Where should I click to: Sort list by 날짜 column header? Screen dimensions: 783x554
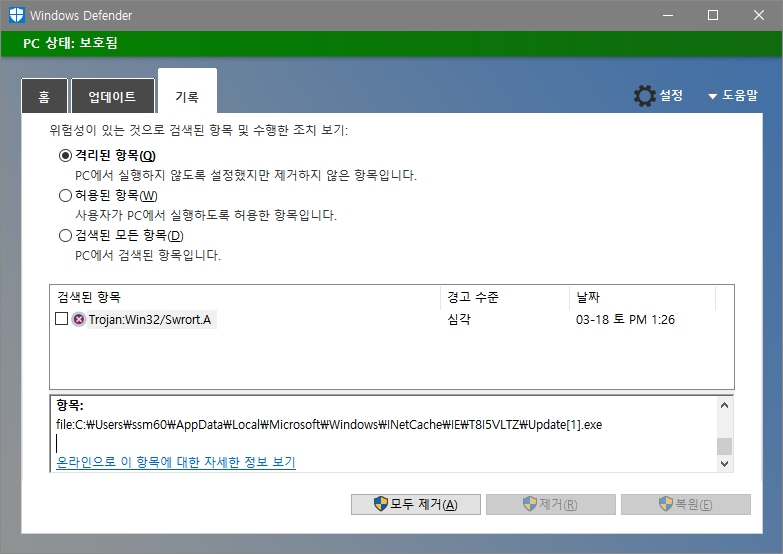pyautogui.click(x=641, y=298)
